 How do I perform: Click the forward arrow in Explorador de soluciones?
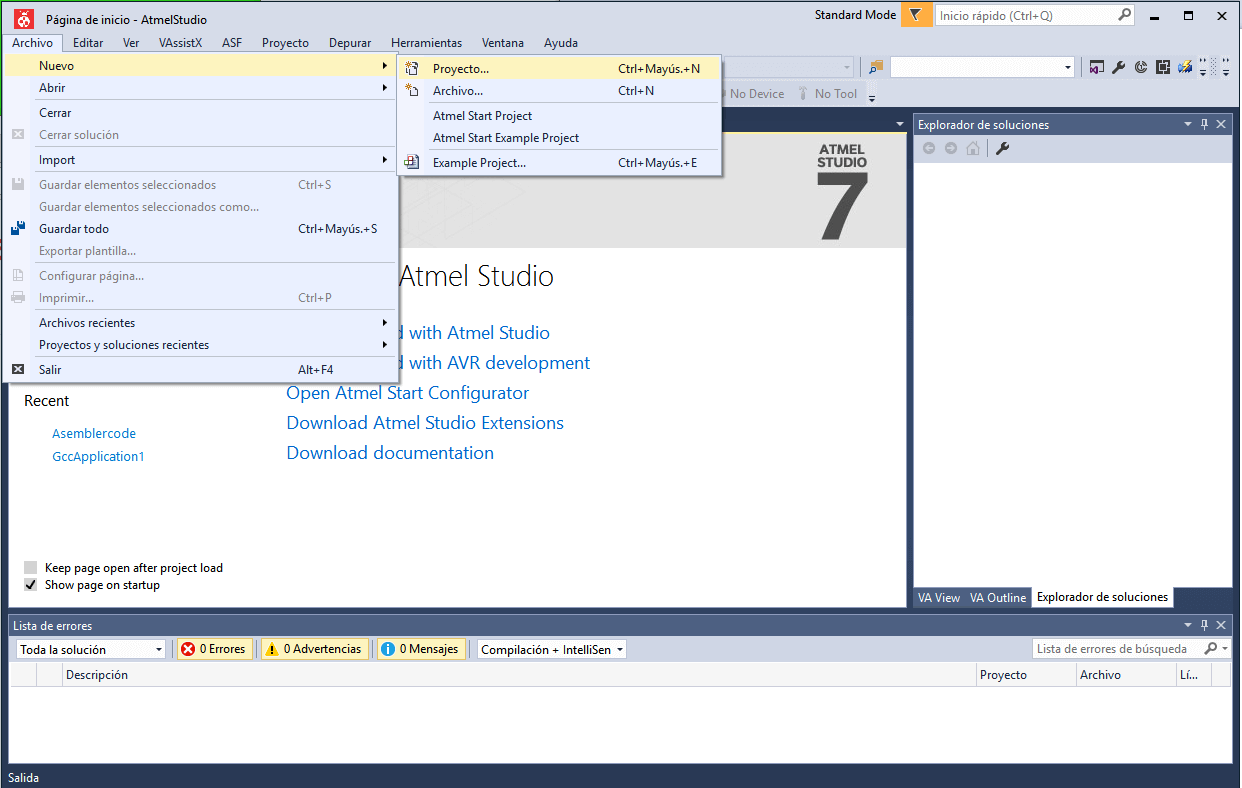pyautogui.click(x=951, y=148)
